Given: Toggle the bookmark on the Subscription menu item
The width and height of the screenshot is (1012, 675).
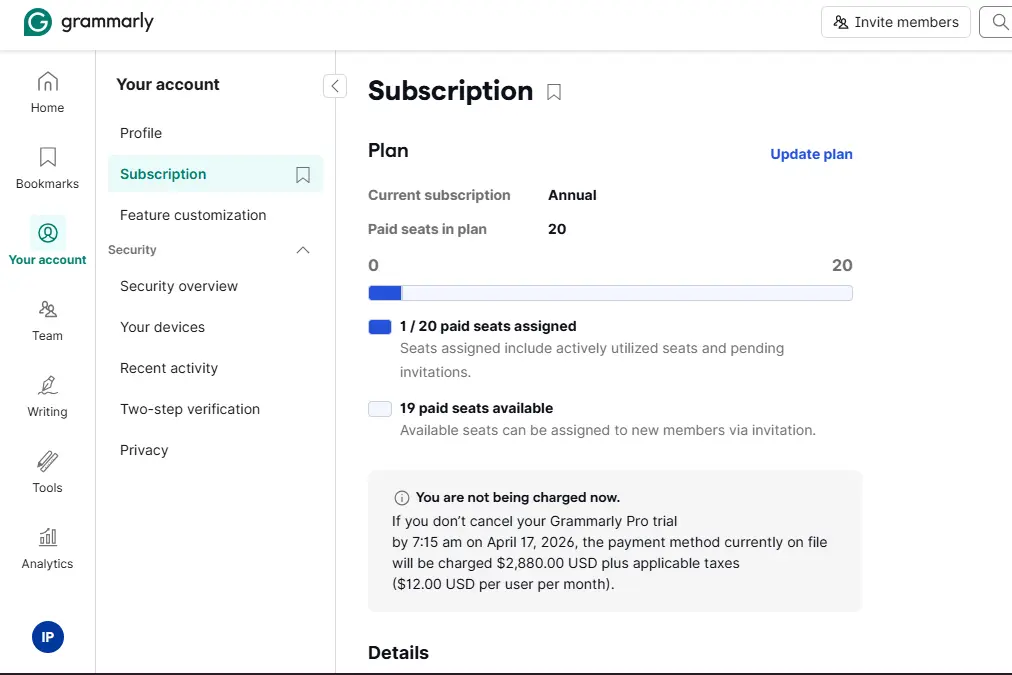Looking at the screenshot, I should (303, 174).
